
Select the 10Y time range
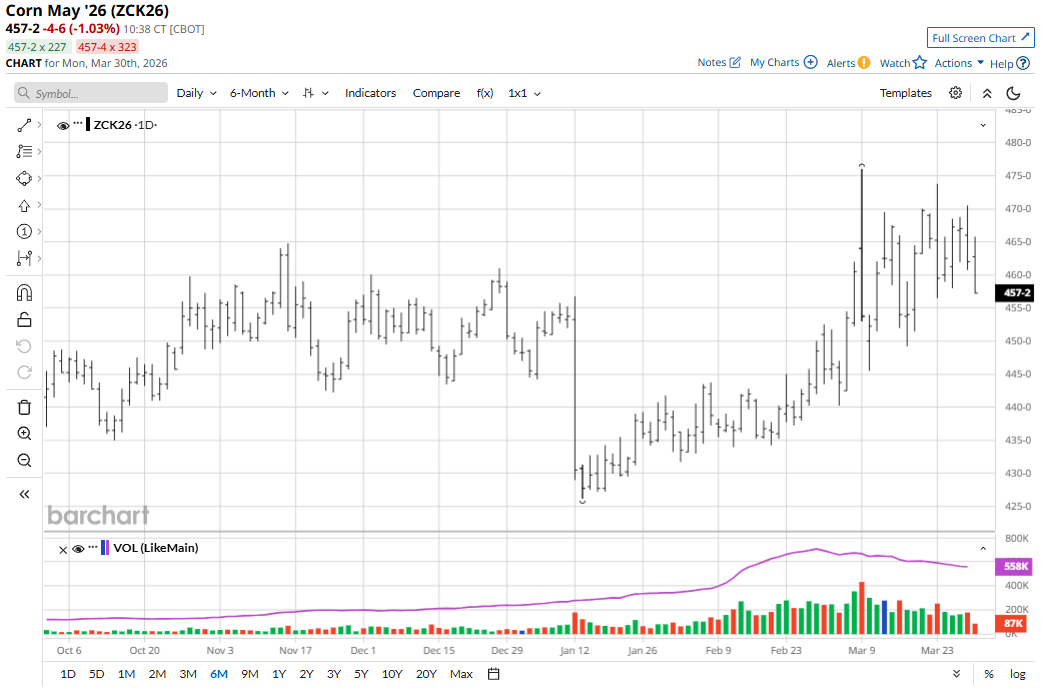click(391, 674)
